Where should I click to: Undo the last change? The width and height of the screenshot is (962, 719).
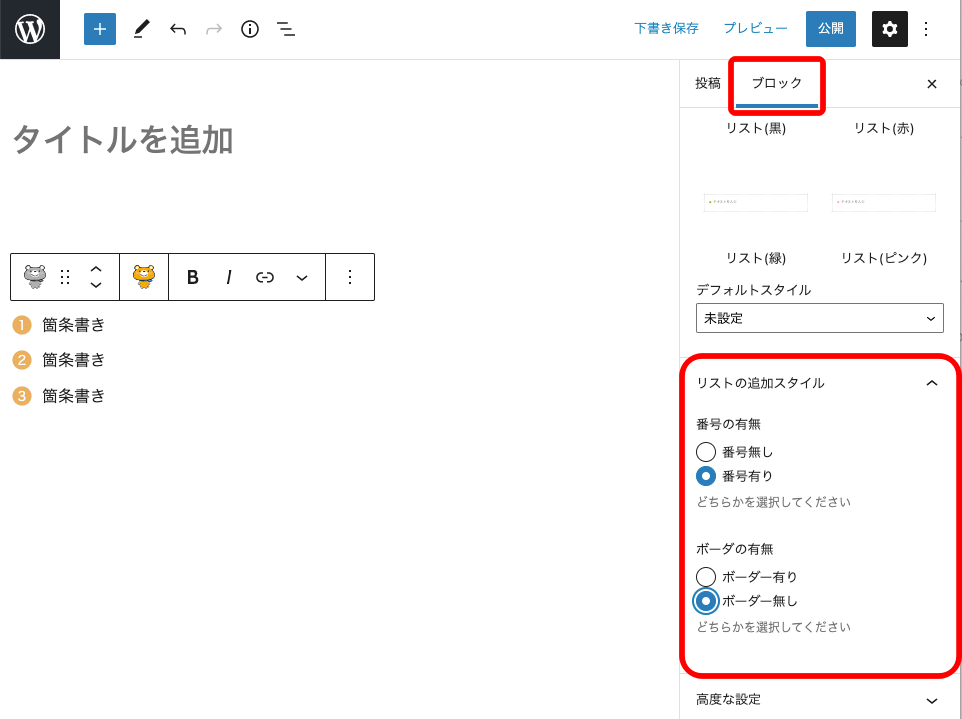tap(178, 29)
